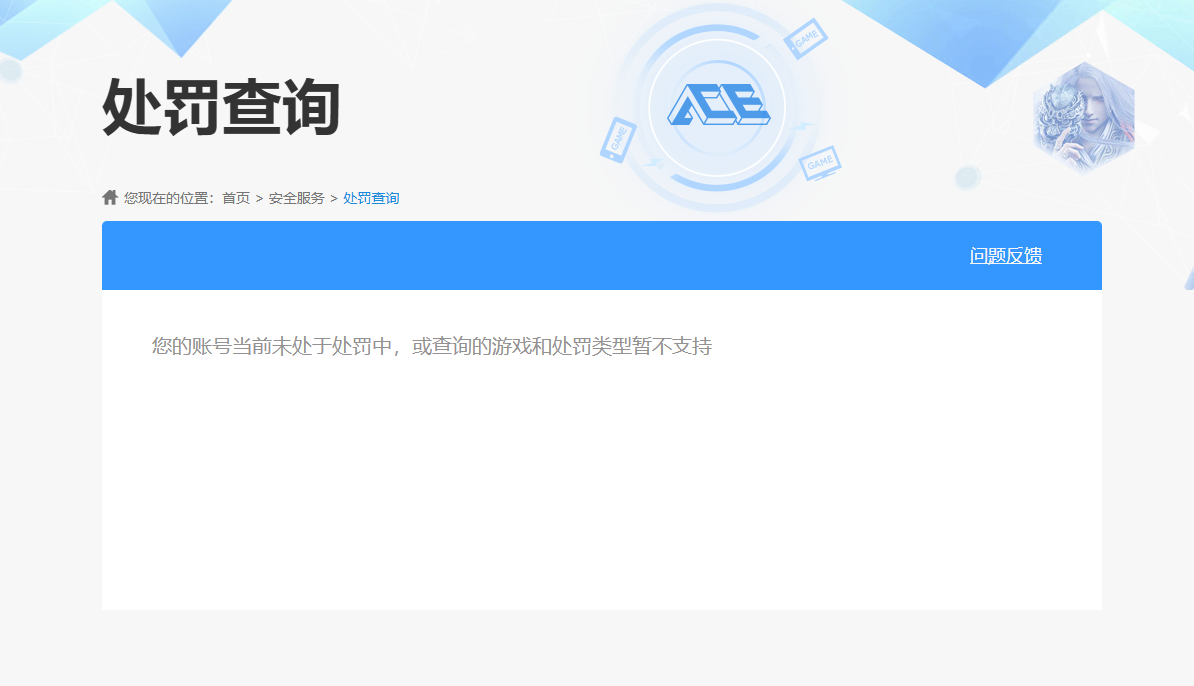The height and width of the screenshot is (686, 1194).
Task: Click the ACE logo in the banner
Action: (717, 105)
